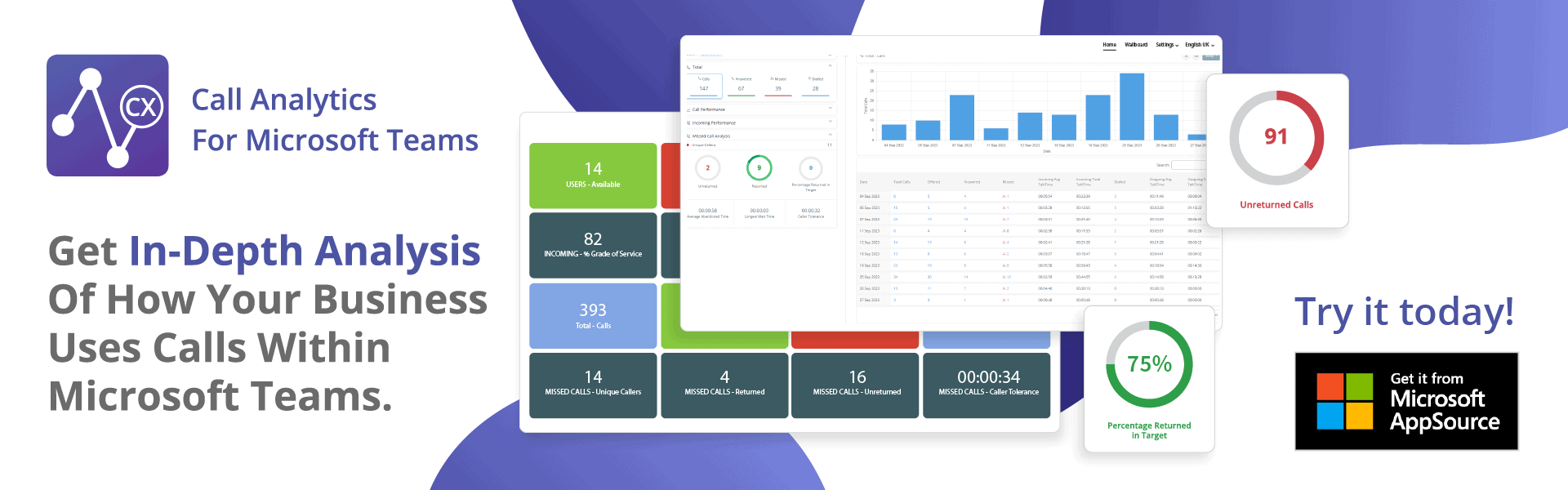
Task: Click the 75% Percentage Returned gauge
Action: [x=1149, y=364]
